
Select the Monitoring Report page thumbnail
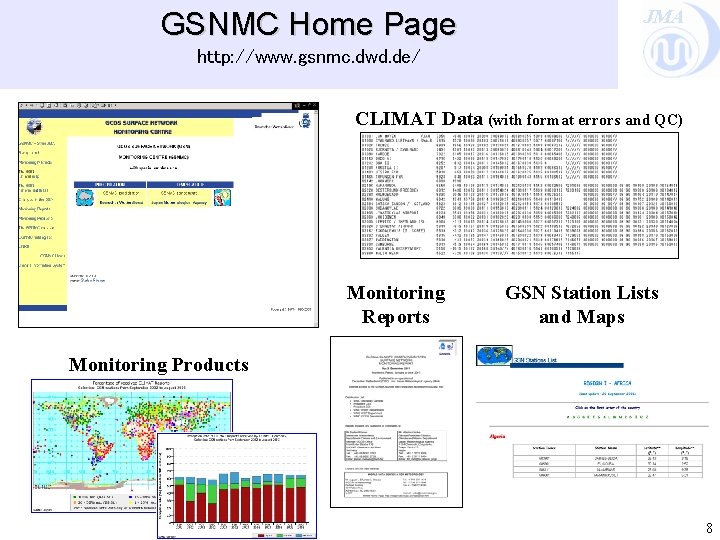coord(396,422)
